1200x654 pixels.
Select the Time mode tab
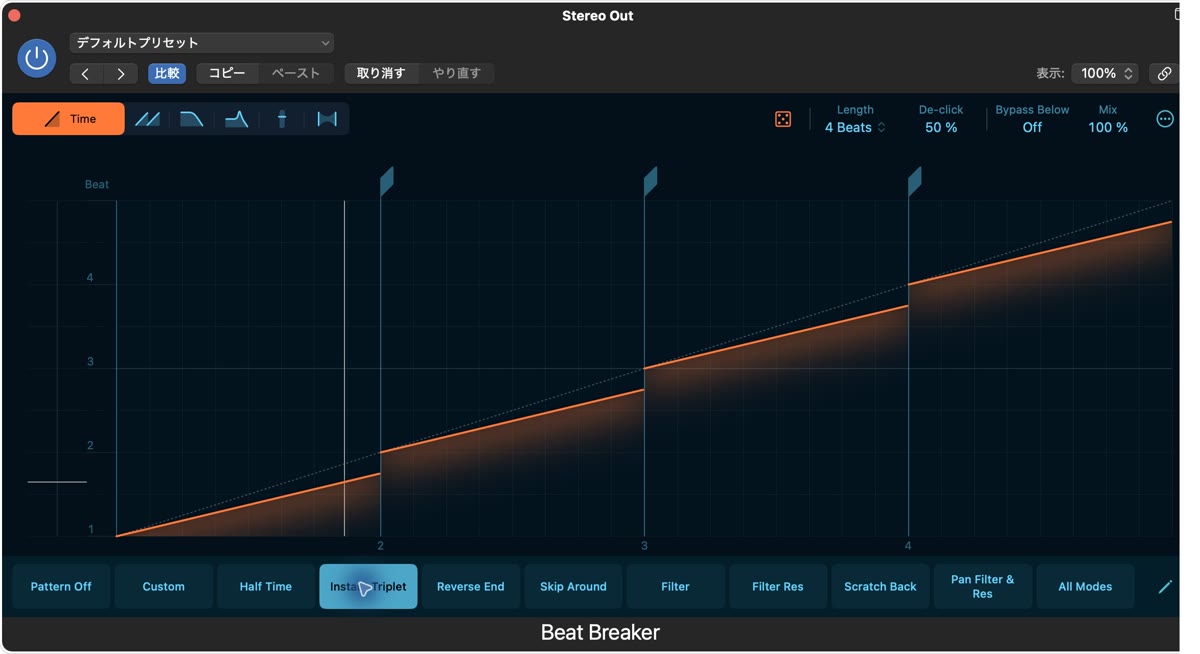(x=69, y=119)
